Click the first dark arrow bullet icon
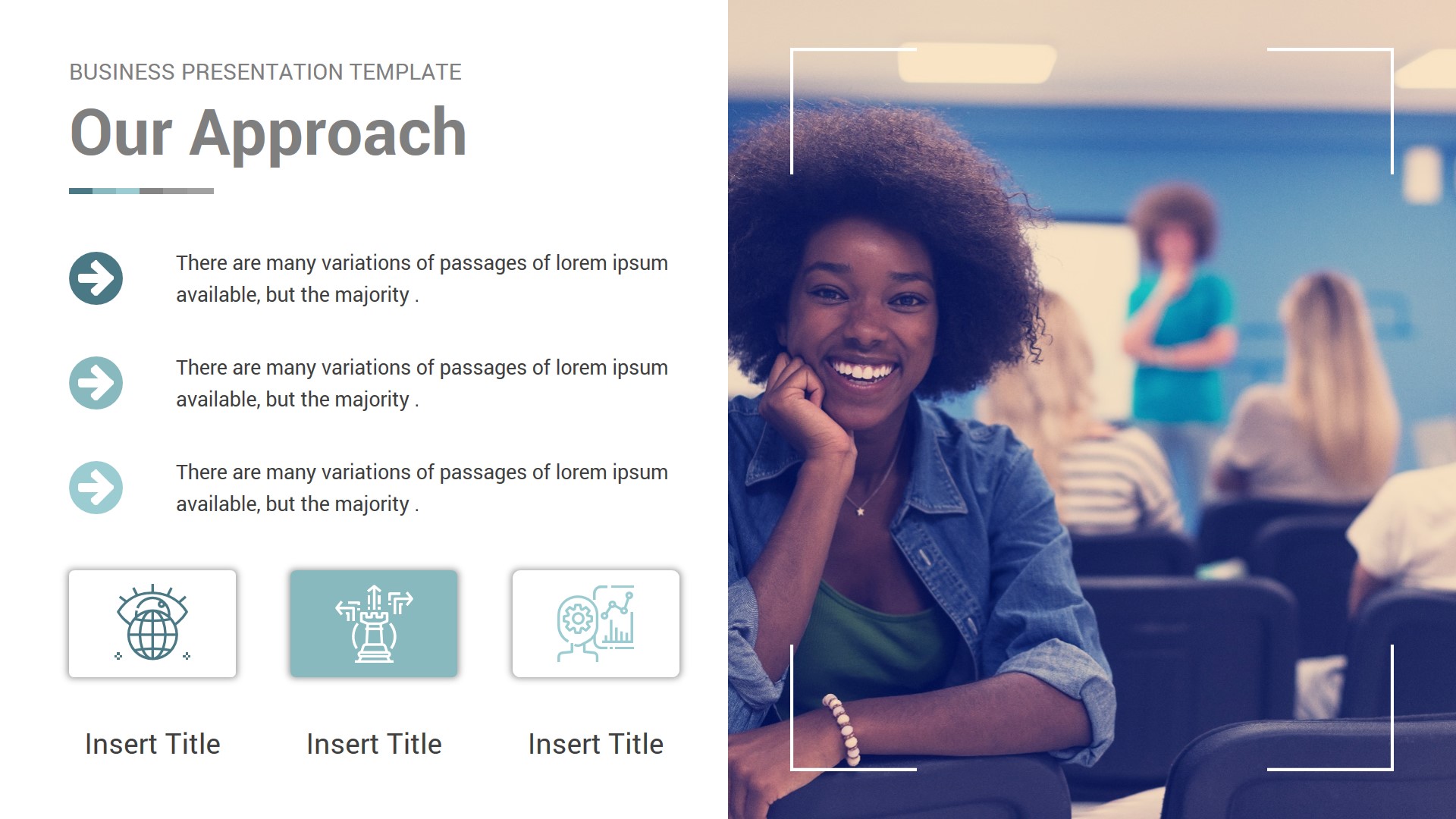Screen dimensions: 1456x819 click(96, 276)
